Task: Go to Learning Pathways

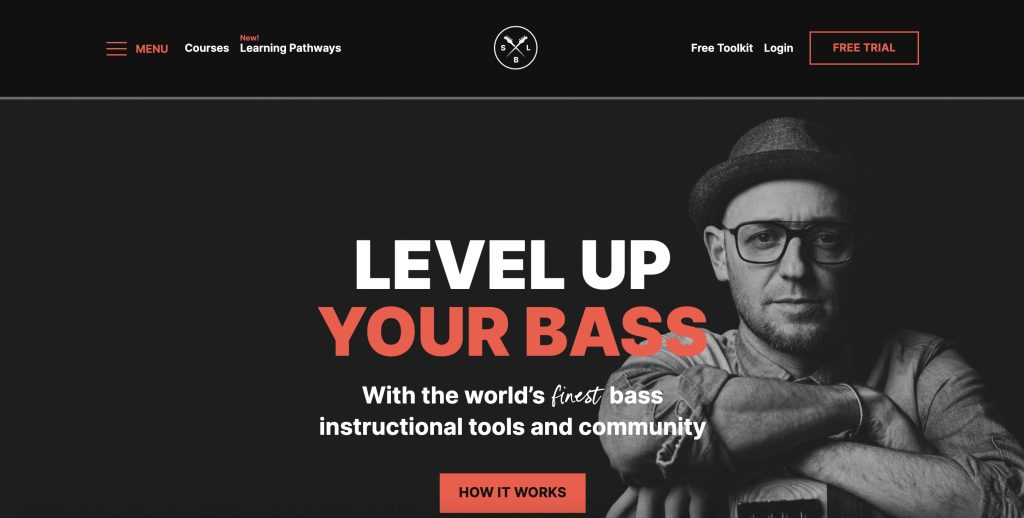Action: [x=291, y=48]
